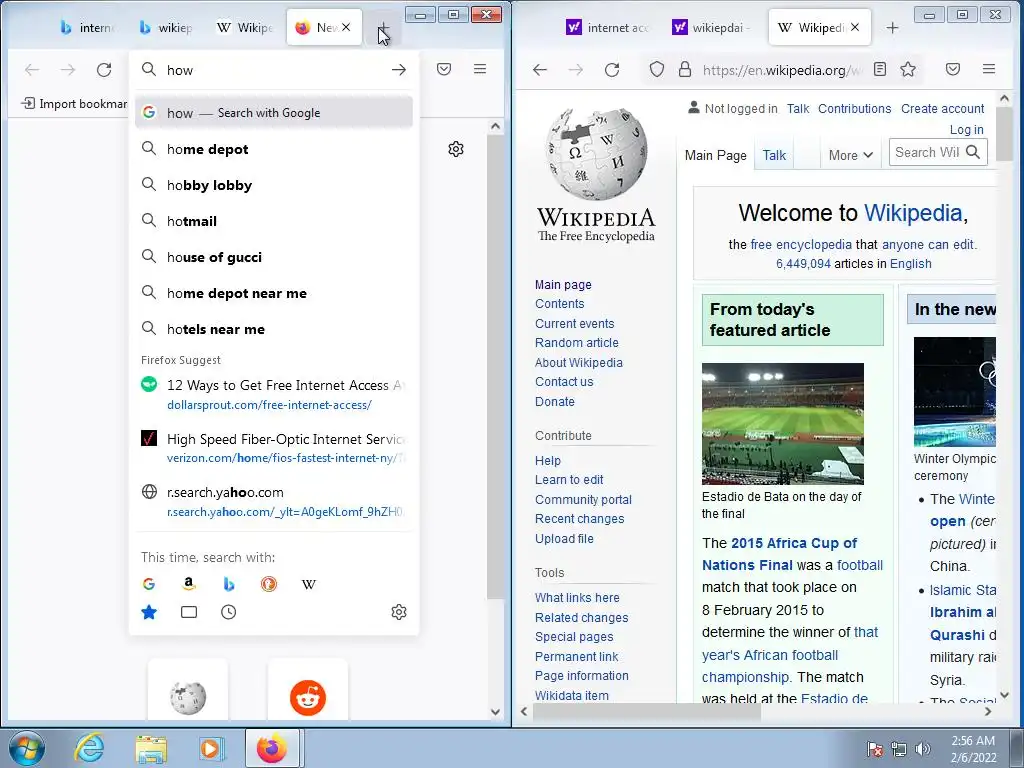Click 'Donate' sidebar link

pyautogui.click(x=554, y=402)
